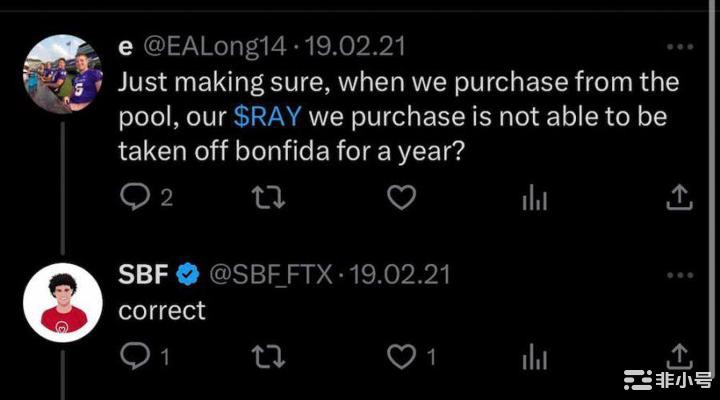Screen dimensions: 720x400
Task: Reply to SBF's "correct" tweet
Action: click(134, 355)
